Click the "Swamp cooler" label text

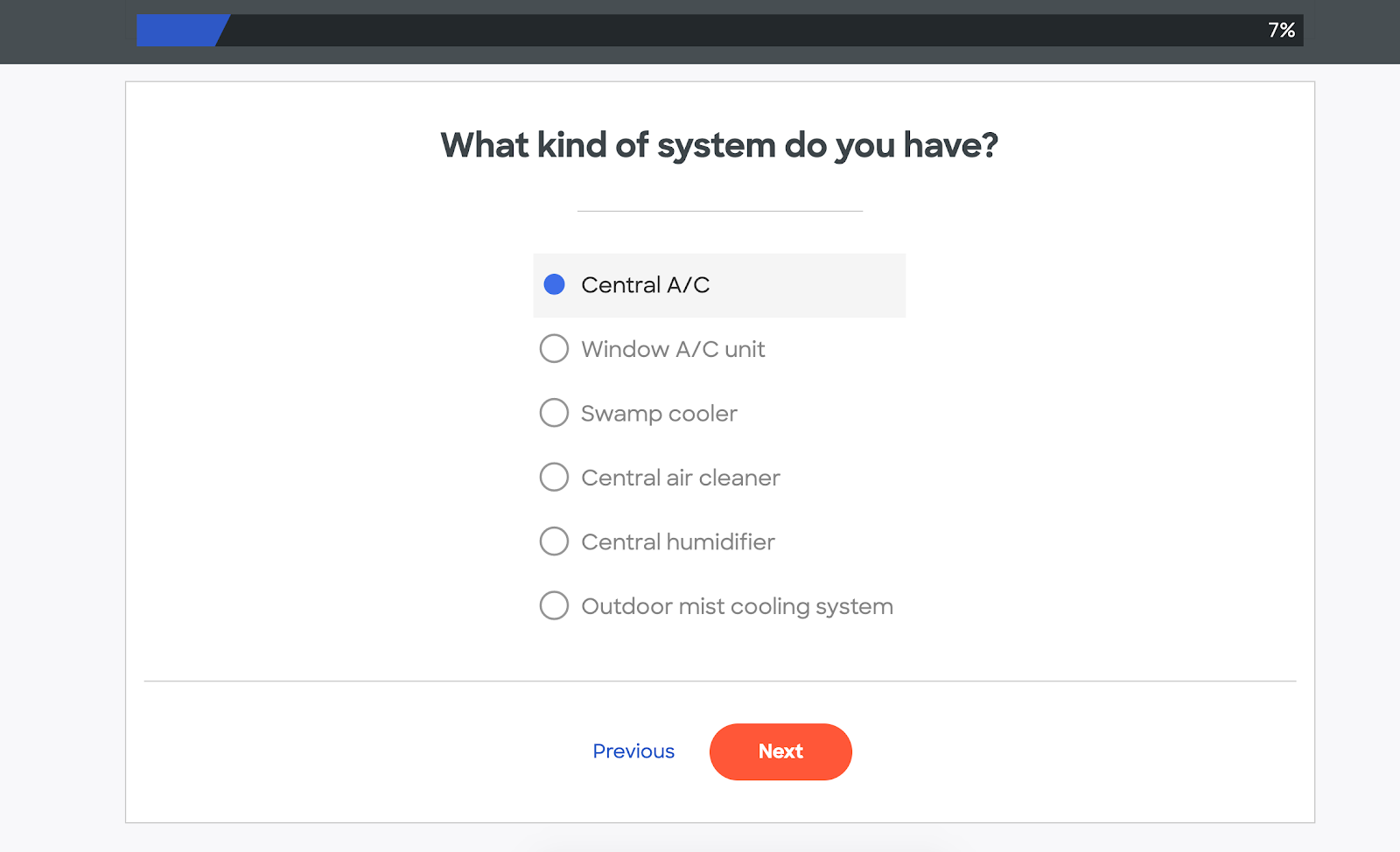[x=659, y=414]
